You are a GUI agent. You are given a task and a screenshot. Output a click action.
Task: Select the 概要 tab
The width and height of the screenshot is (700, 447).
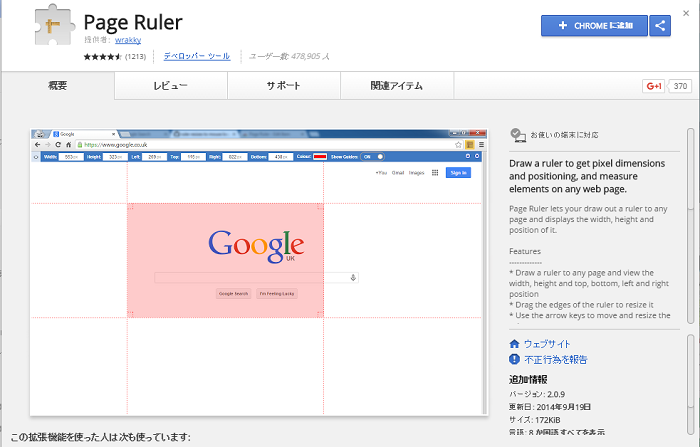[x=58, y=86]
